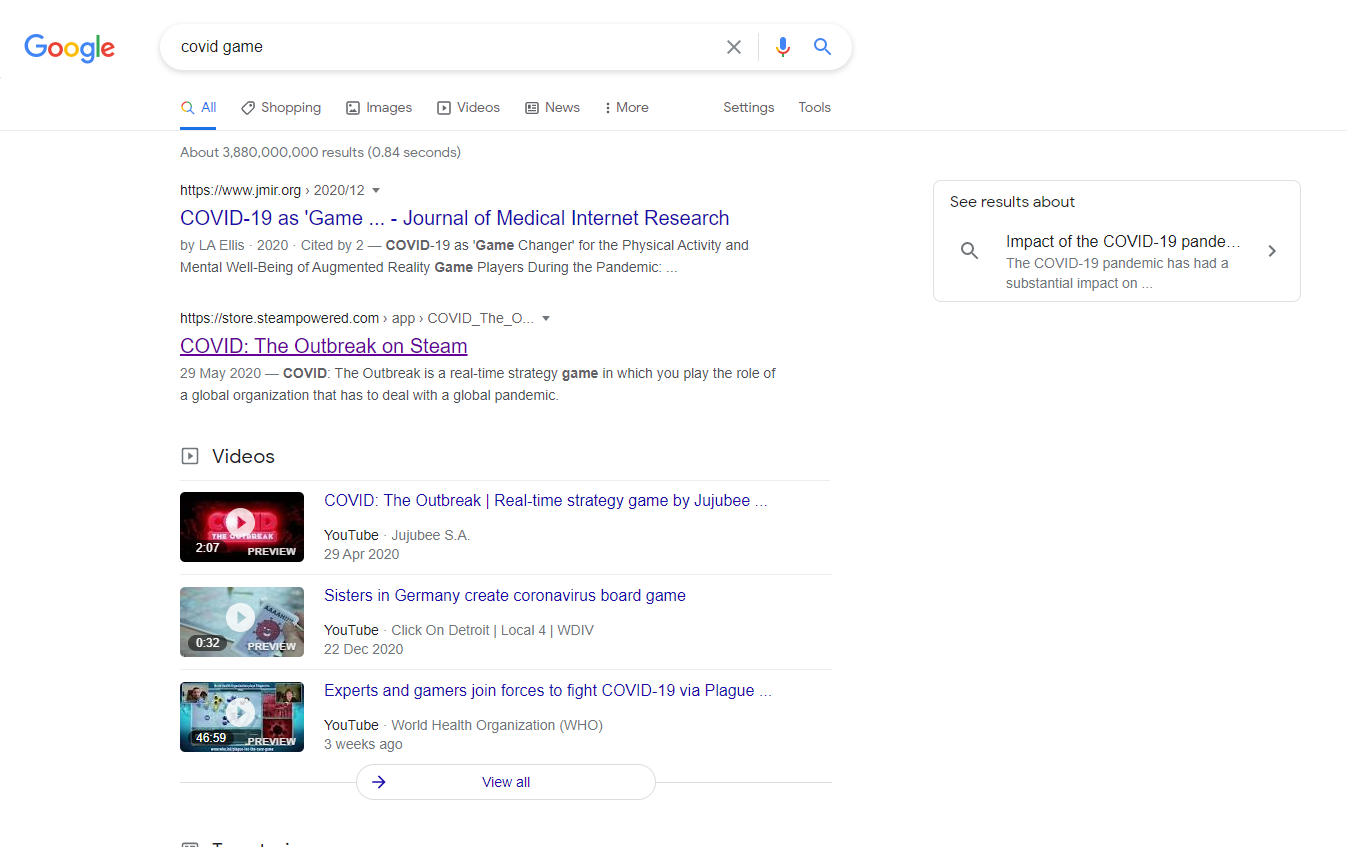Submit search with magnifying glass icon
This screenshot has height=847, width=1347.
(x=822, y=47)
